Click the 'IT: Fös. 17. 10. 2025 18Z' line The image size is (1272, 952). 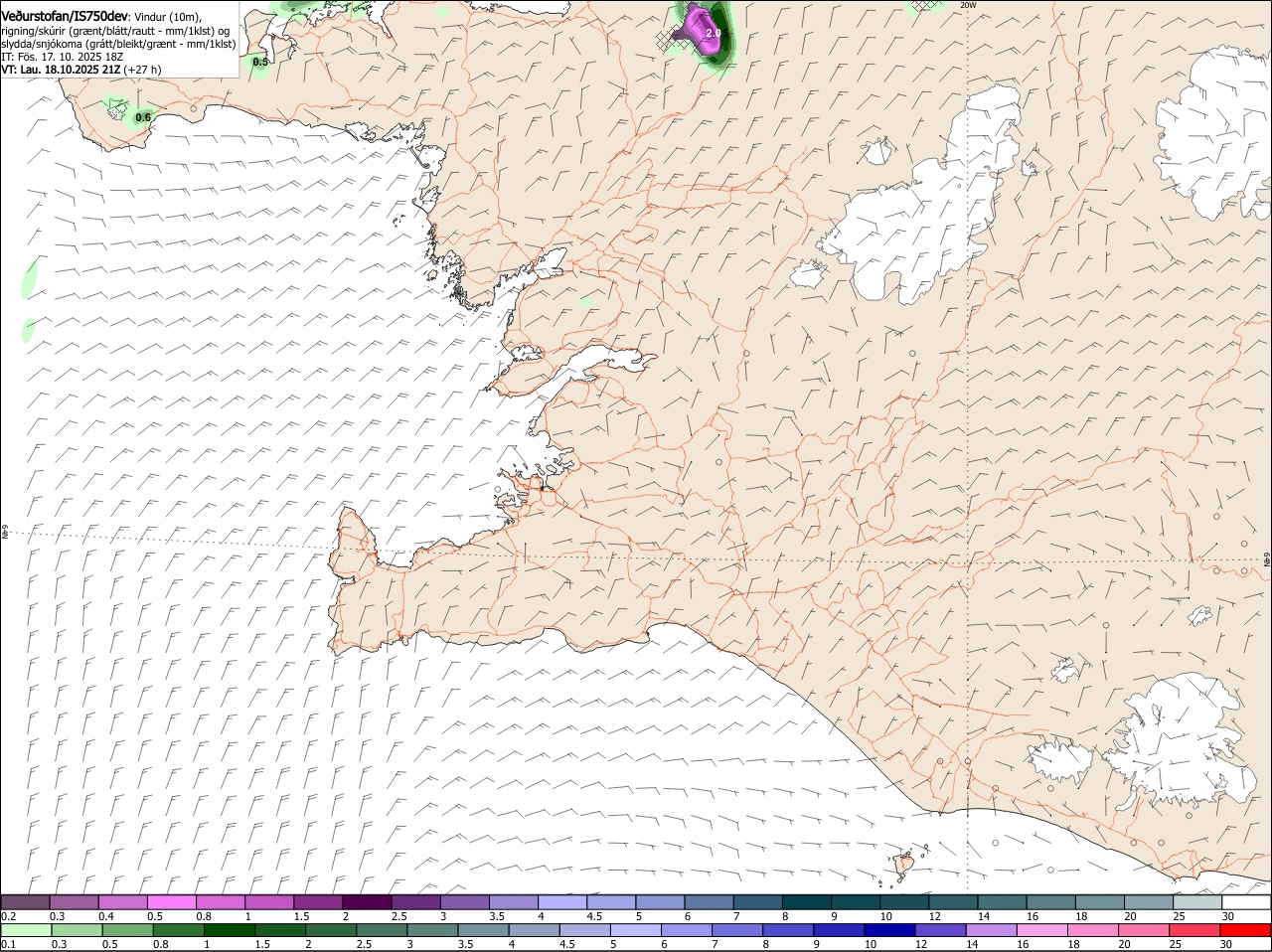[62, 57]
